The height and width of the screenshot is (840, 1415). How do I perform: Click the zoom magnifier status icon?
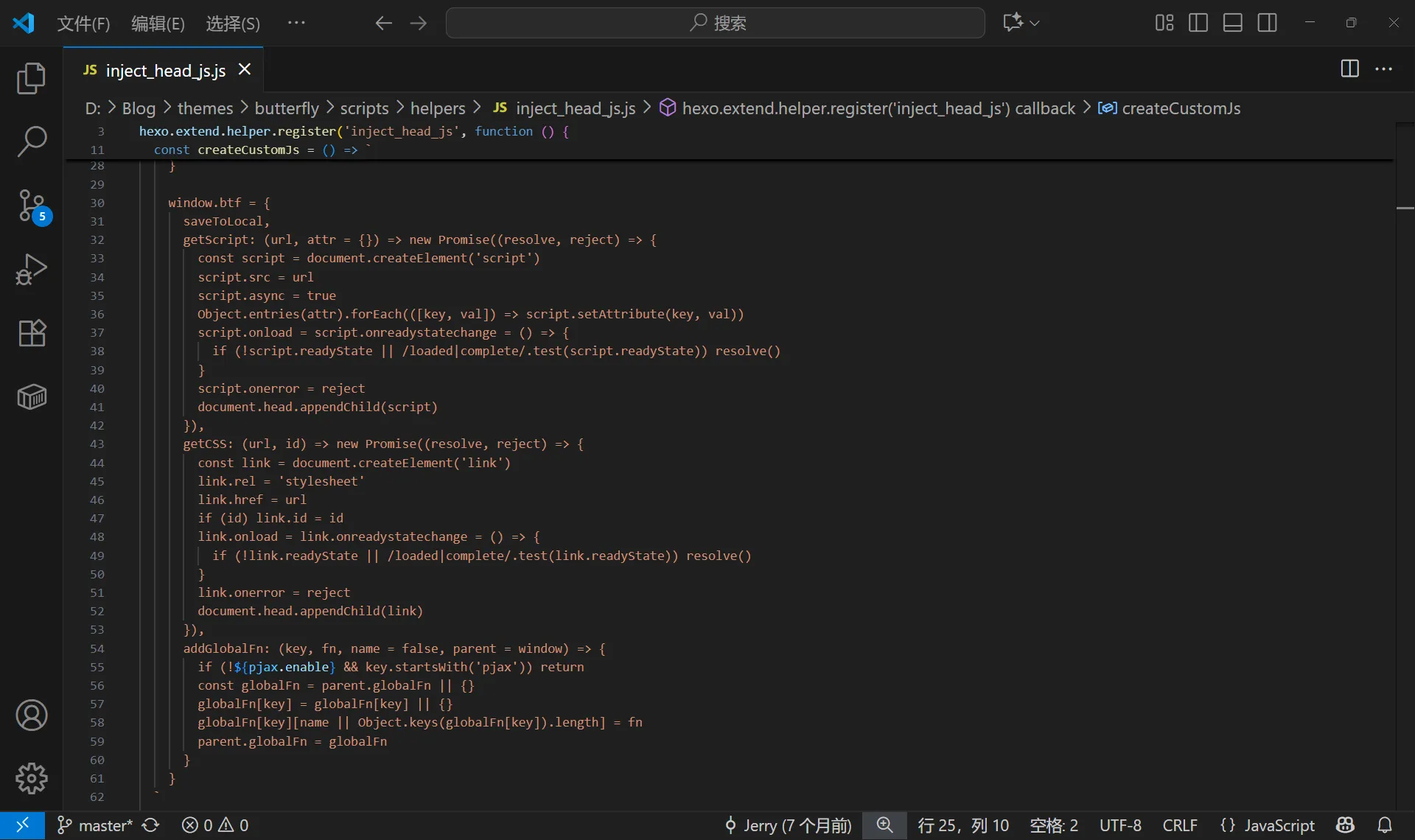point(884,825)
